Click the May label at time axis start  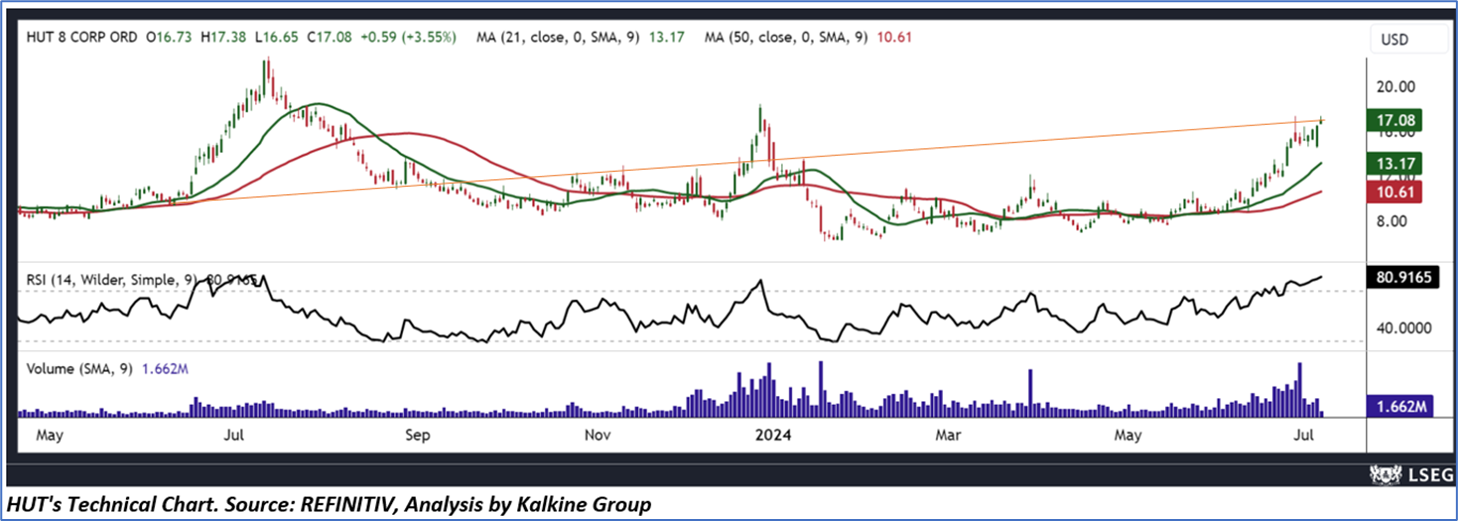49,436
